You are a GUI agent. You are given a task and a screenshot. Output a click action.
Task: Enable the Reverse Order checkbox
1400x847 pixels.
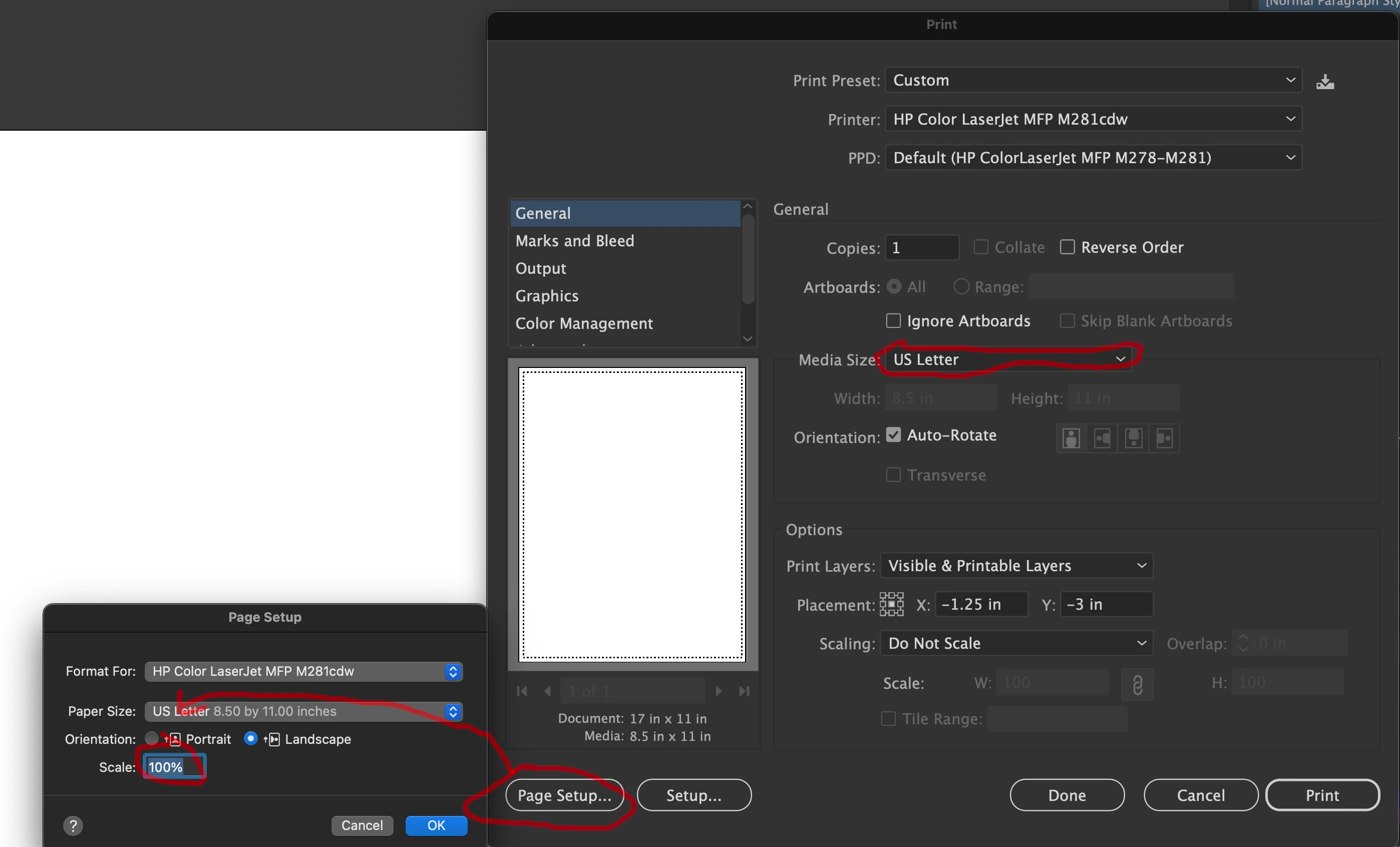click(x=1067, y=247)
